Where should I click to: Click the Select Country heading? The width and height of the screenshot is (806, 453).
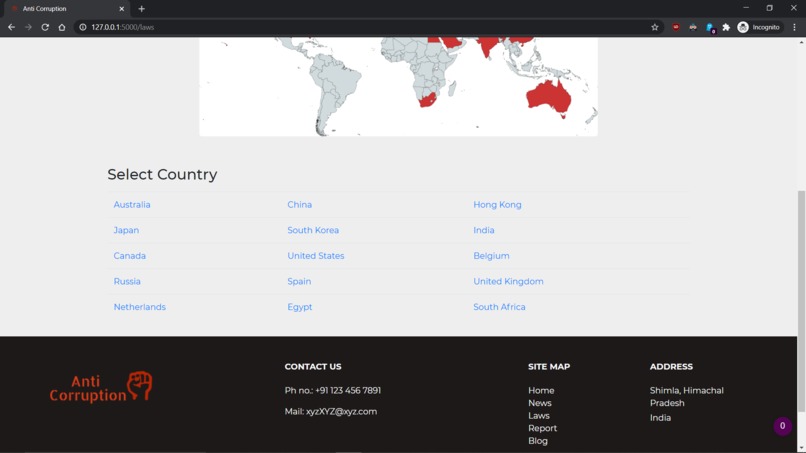(x=162, y=174)
